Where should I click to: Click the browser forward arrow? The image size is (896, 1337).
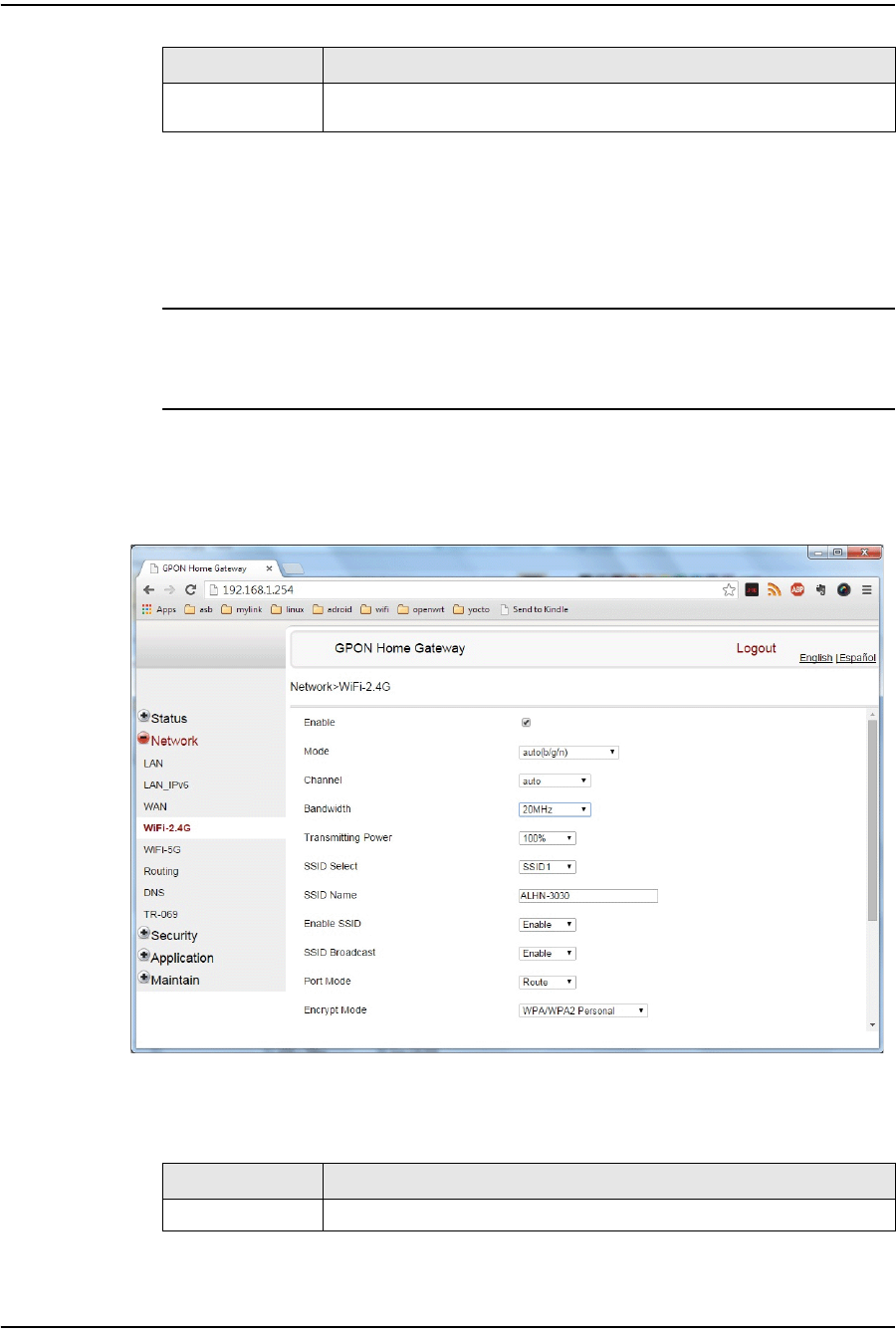coord(170,589)
